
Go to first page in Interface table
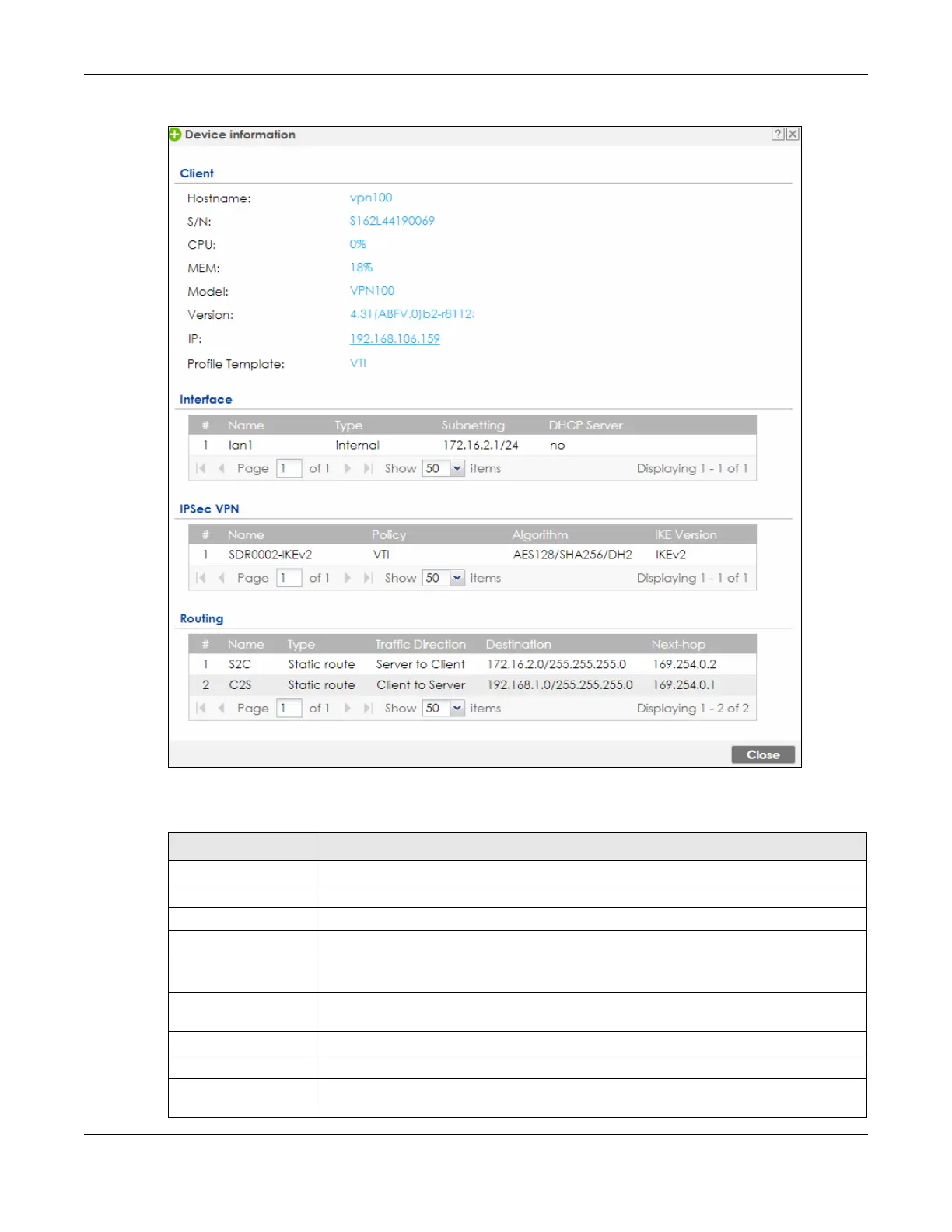click(201, 468)
